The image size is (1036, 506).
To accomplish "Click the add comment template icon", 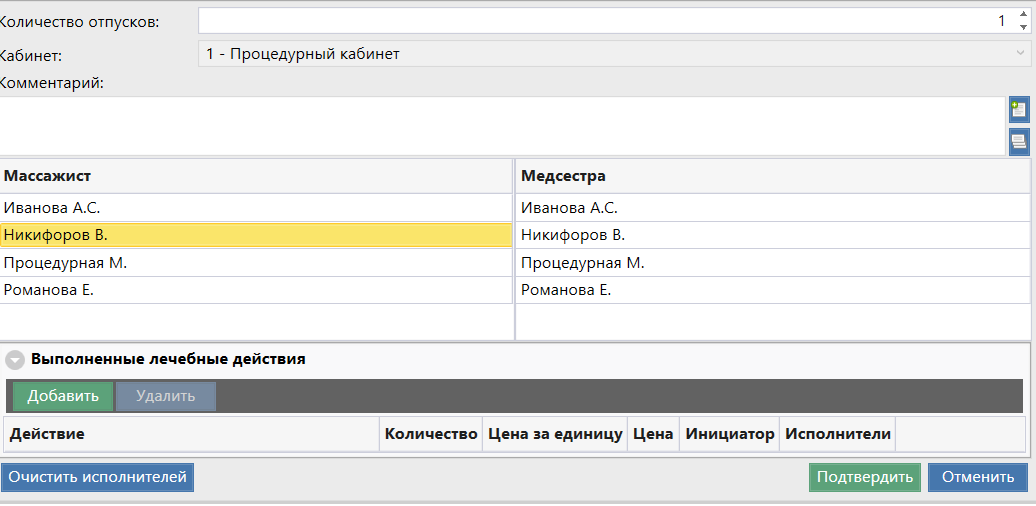I will [x=1019, y=110].
